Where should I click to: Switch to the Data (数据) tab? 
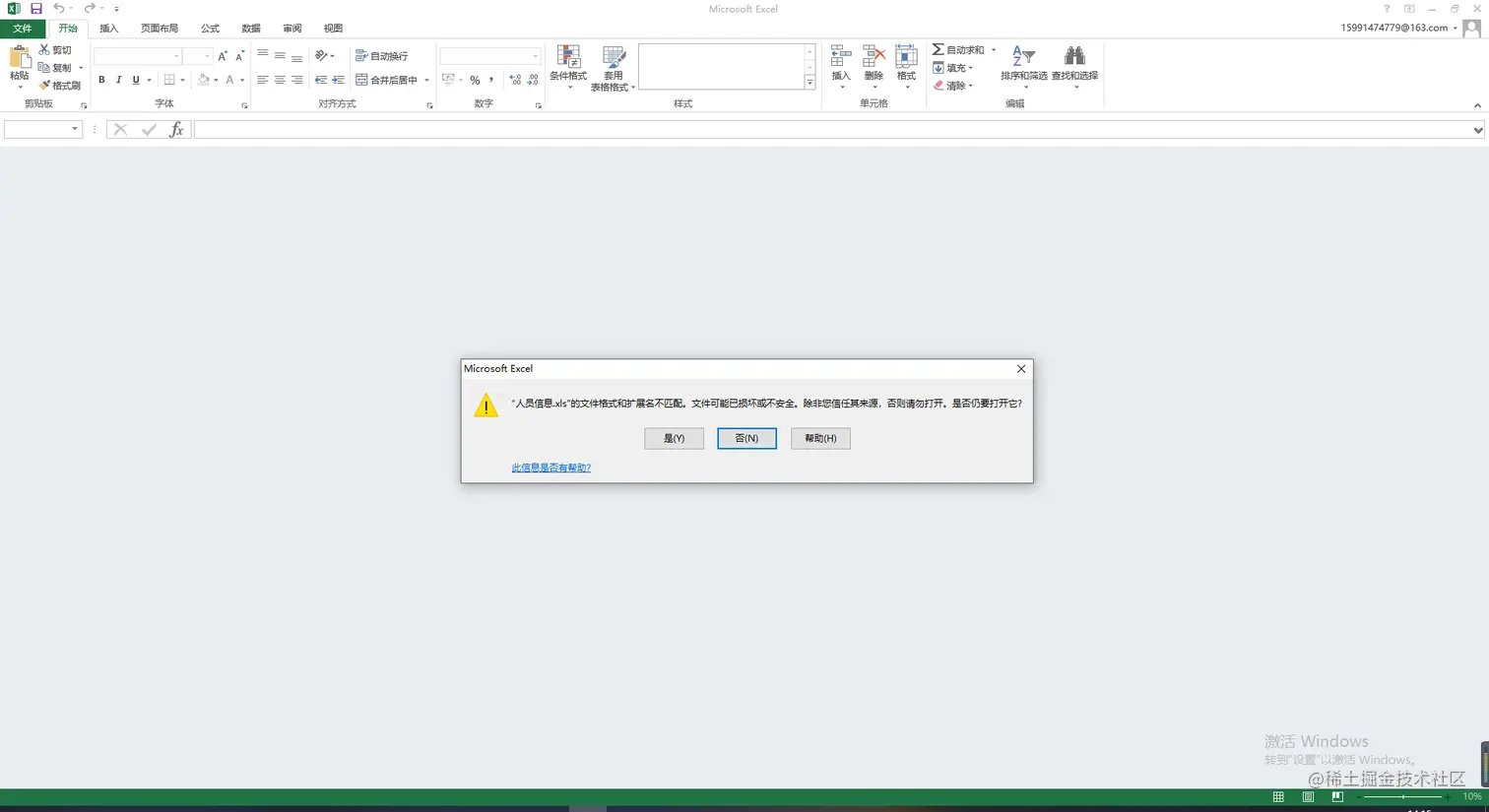tap(251, 29)
